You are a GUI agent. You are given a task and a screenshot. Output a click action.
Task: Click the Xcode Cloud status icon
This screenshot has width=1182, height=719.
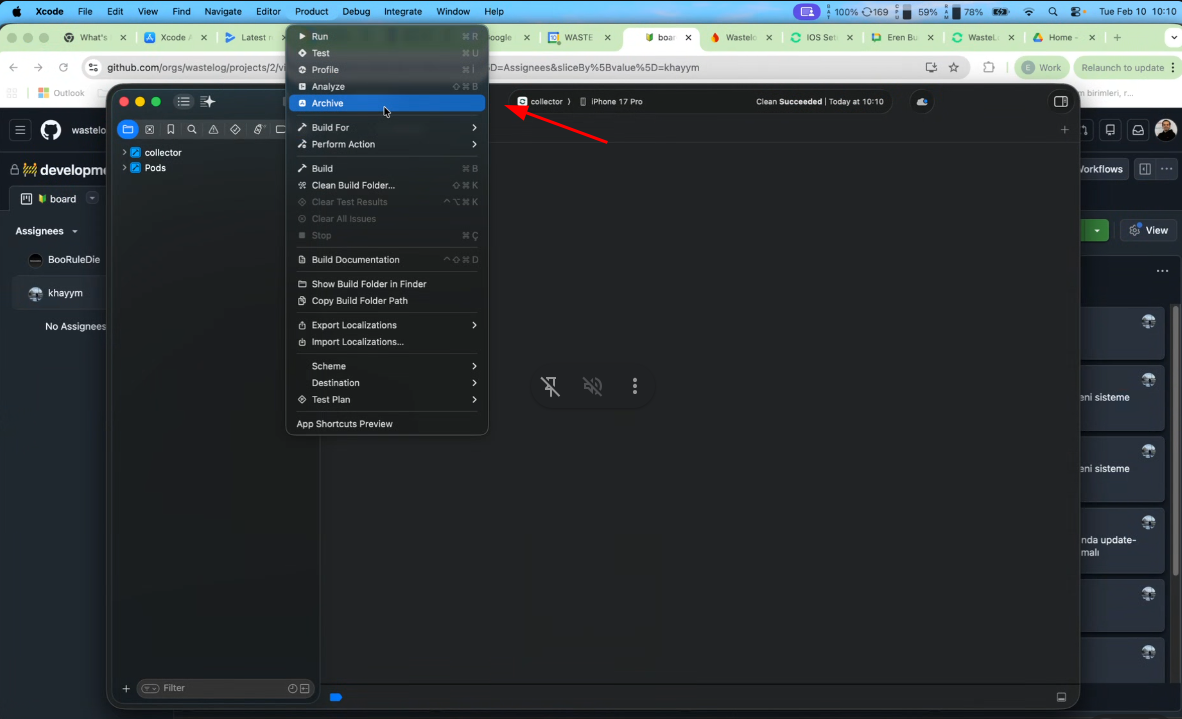click(921, 102)
